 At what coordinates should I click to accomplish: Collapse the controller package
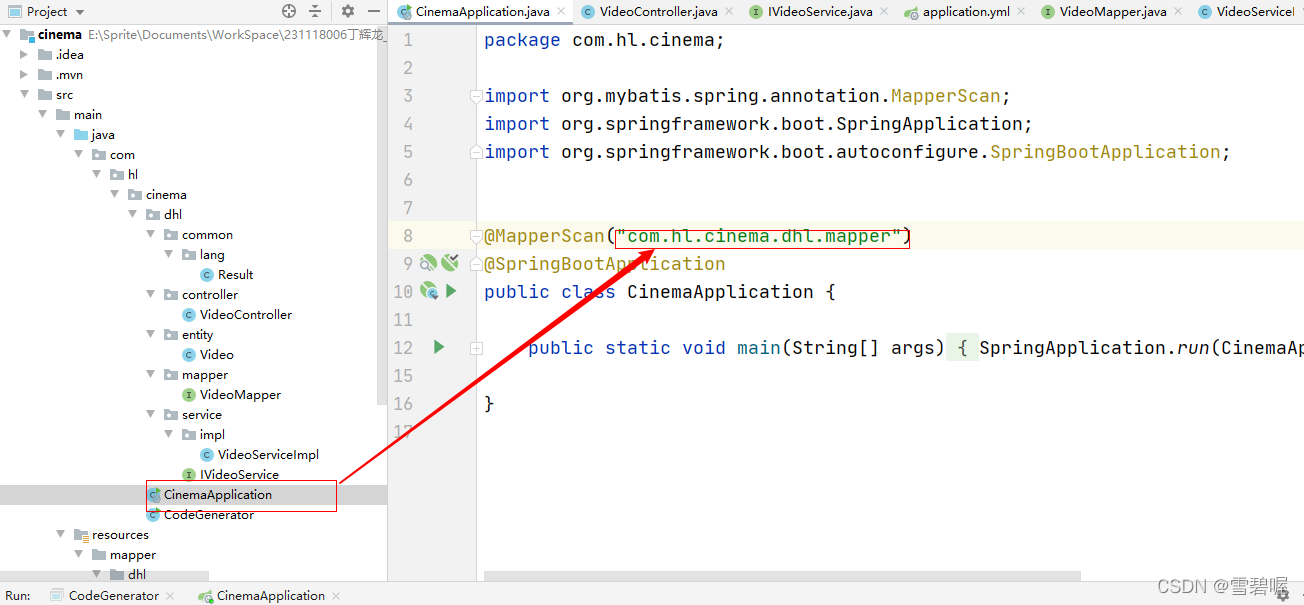(151, 294)
